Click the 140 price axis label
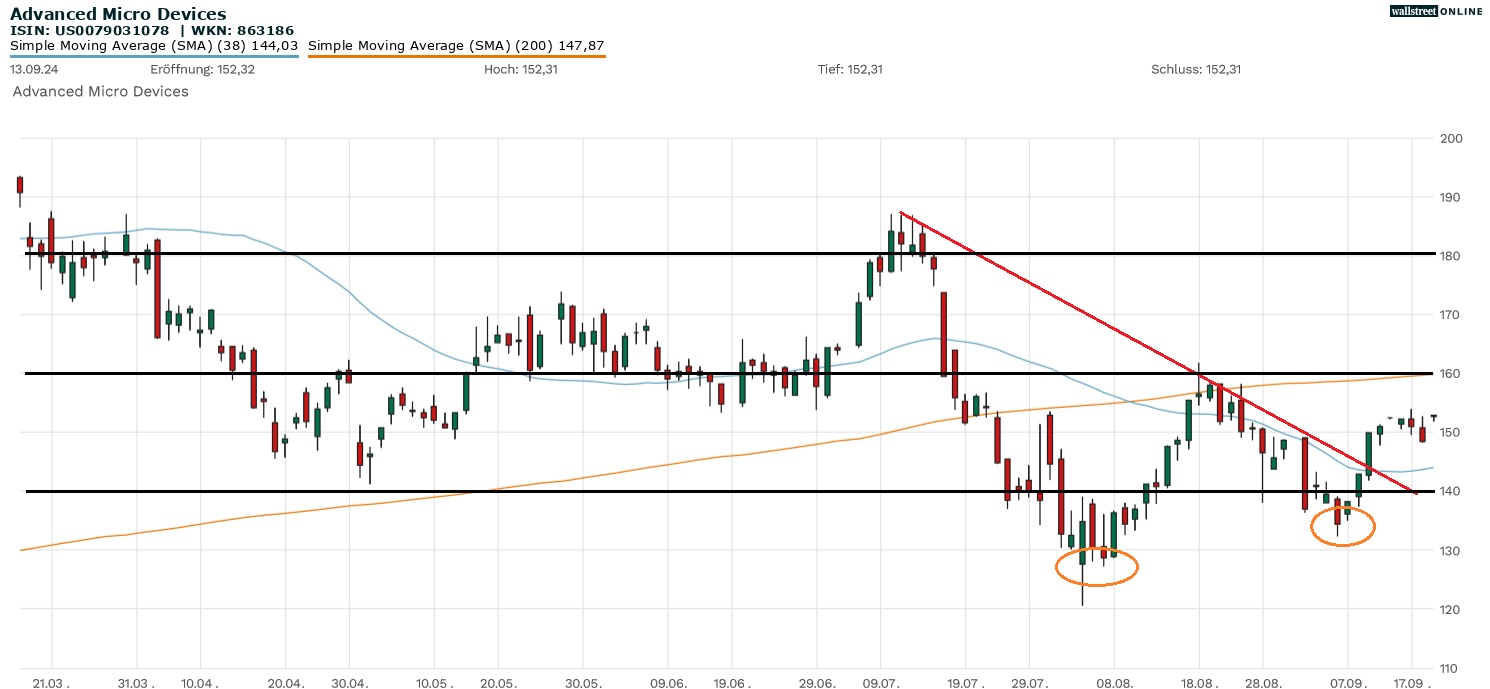This screenshot has height=689, width=1490. tap(1451, 492)
